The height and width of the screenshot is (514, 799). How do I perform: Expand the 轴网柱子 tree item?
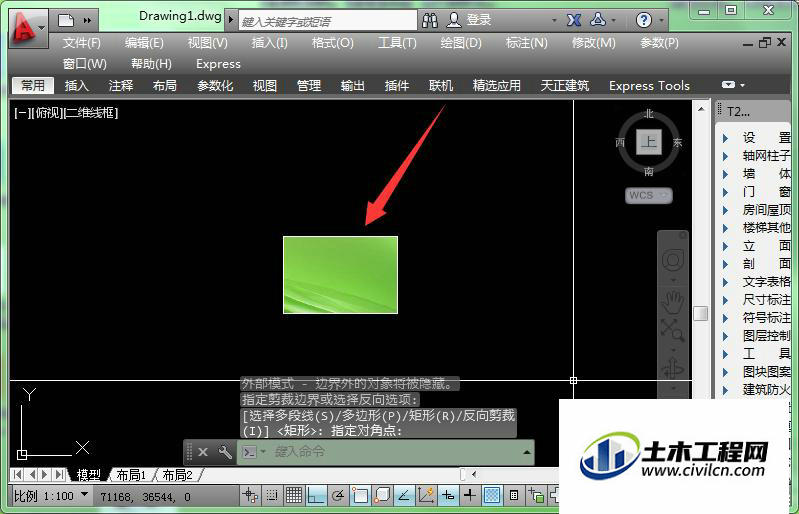(726, 156)
